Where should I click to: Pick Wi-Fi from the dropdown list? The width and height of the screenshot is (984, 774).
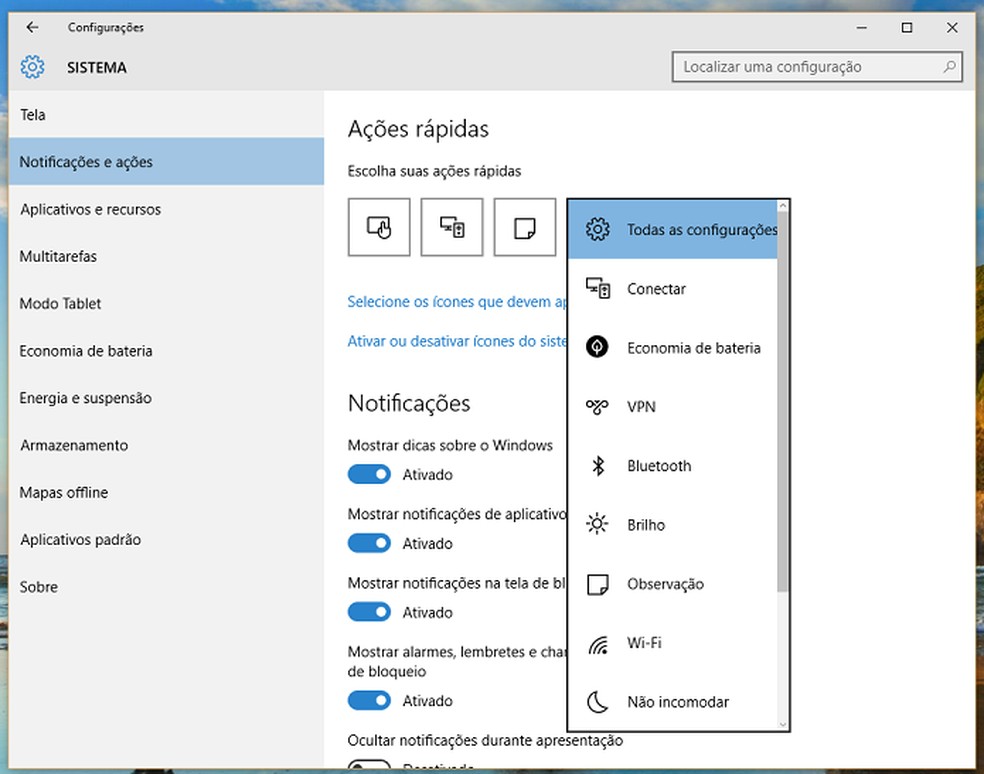[644, 643]
